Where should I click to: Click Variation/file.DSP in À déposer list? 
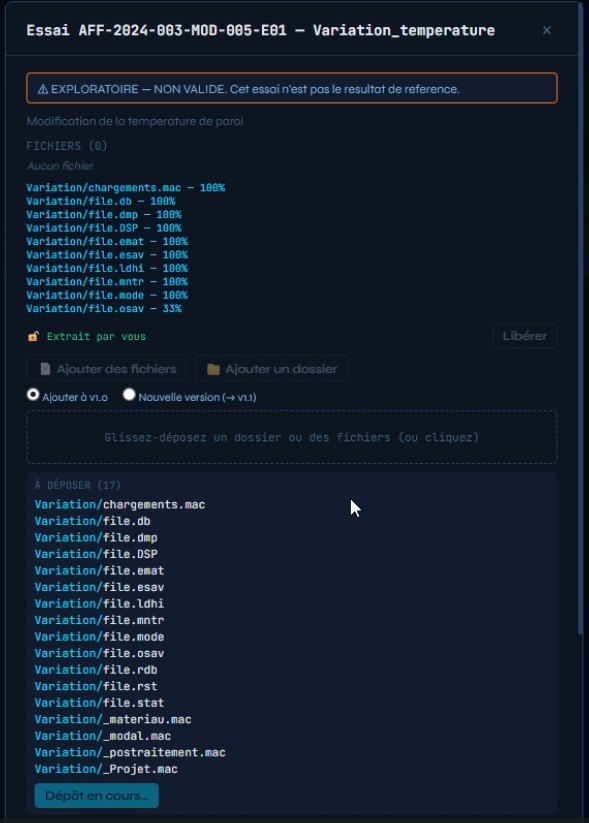coord(96,554)
